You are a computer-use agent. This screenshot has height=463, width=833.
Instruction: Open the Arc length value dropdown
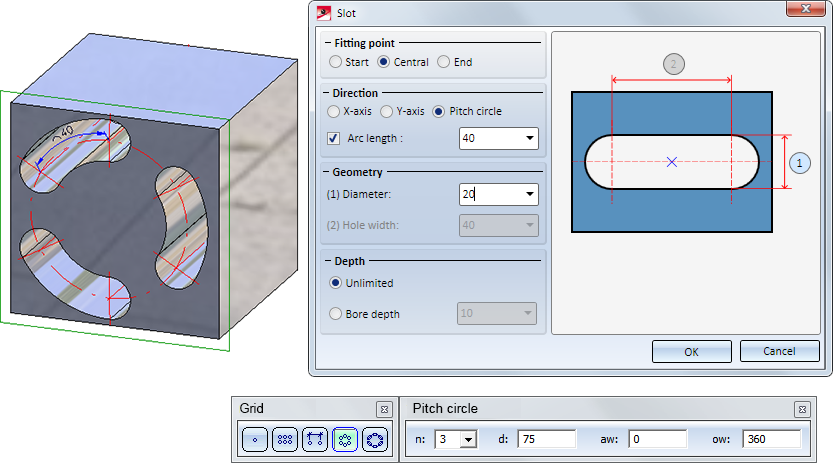(x=530, y=138)
